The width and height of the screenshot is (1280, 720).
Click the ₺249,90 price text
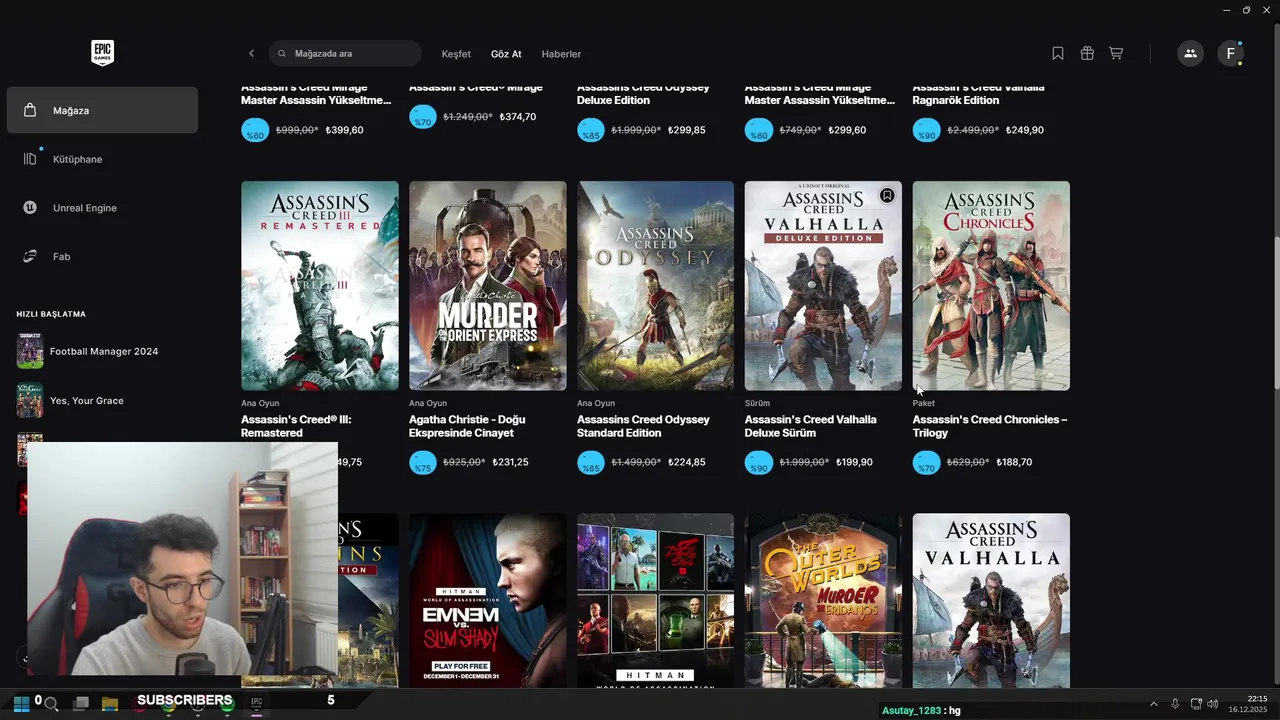click(1025, 130)
